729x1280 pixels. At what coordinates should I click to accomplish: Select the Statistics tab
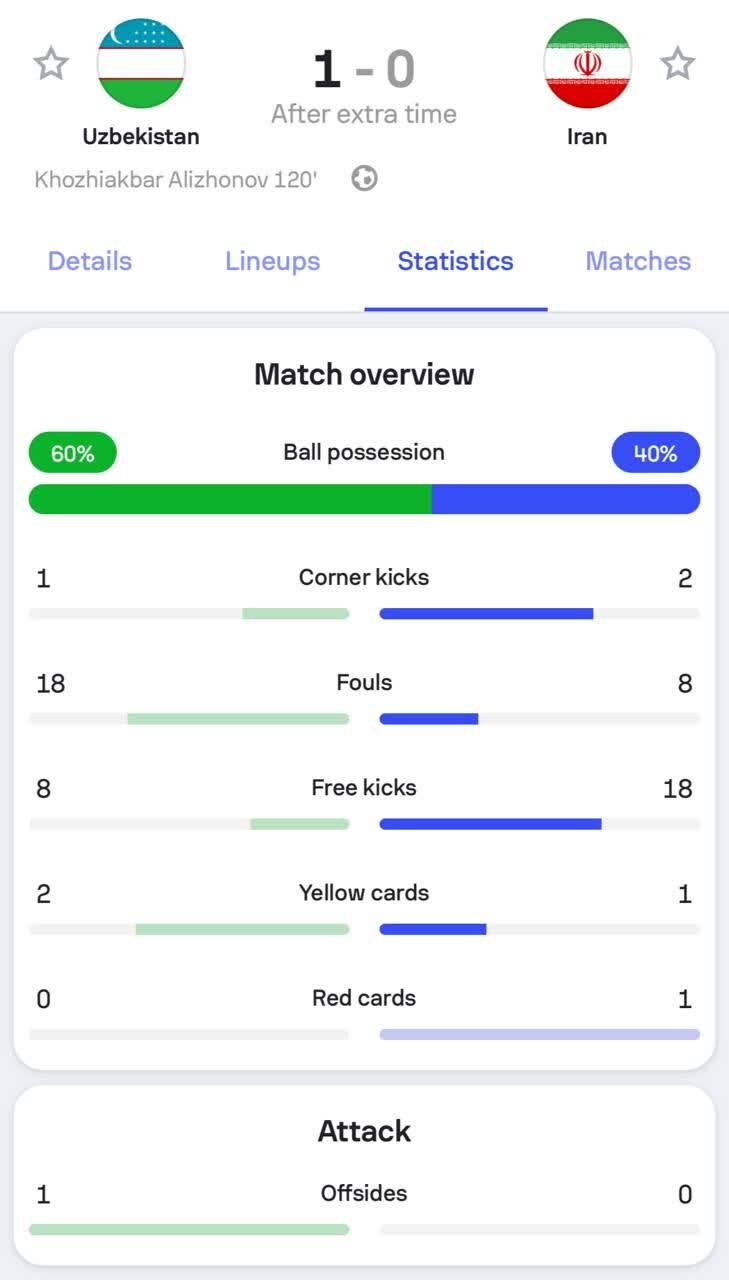(455, 261)
